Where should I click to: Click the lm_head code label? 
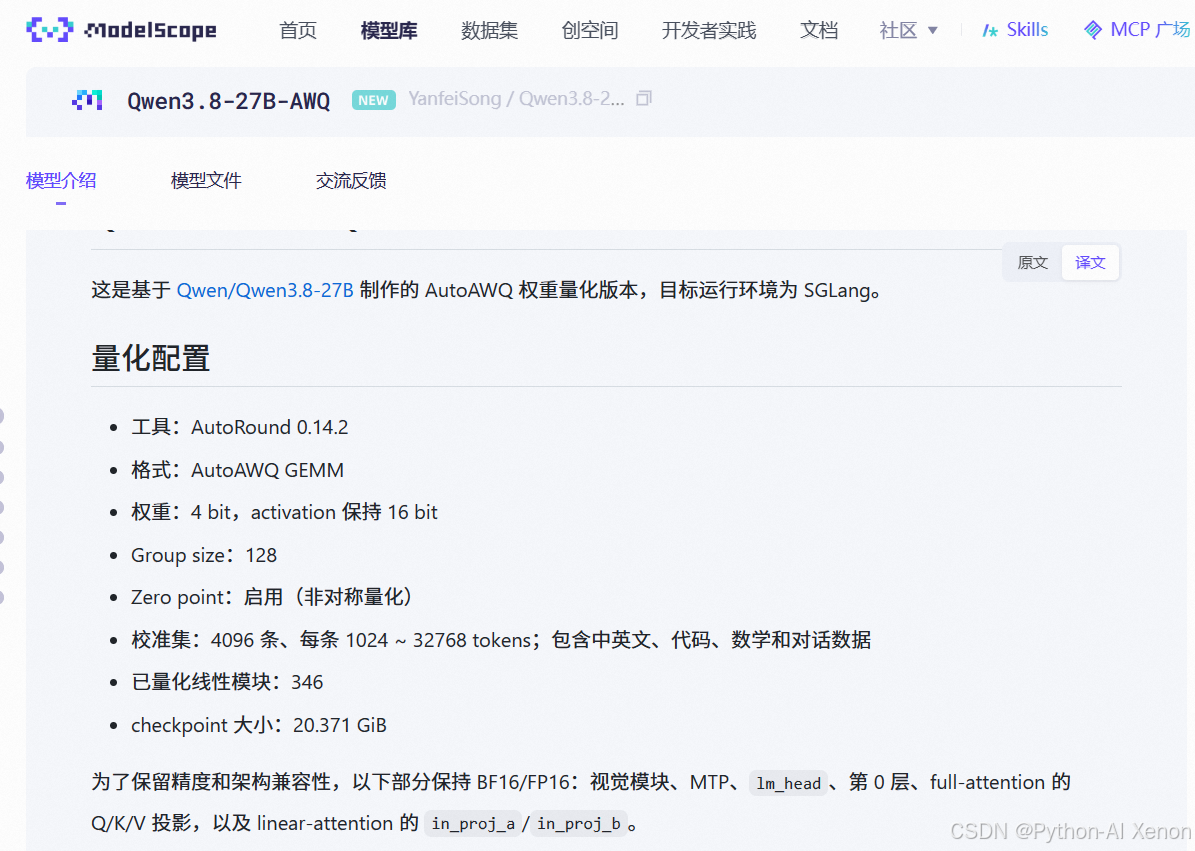tap(789, 783)
